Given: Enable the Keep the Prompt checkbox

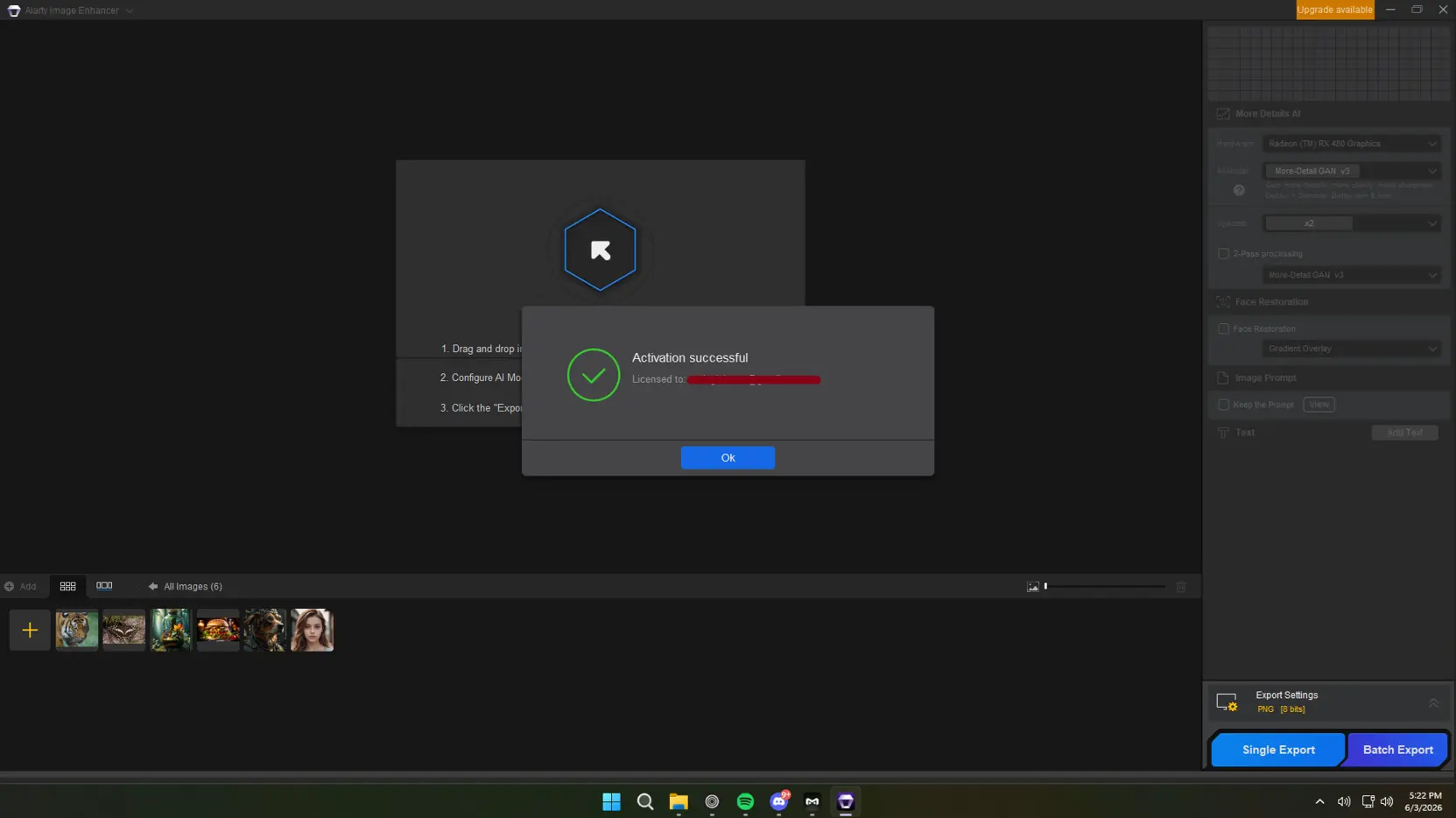Looking at the screenshot, I should pyautogui.click(x=1223, y=405).
